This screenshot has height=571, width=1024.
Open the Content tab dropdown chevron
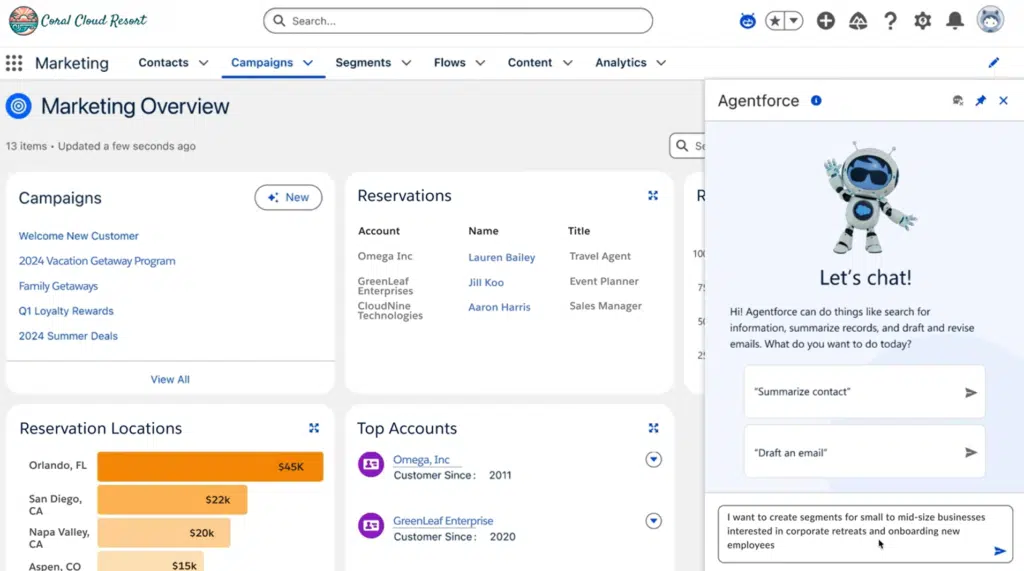tap(568, 63)
